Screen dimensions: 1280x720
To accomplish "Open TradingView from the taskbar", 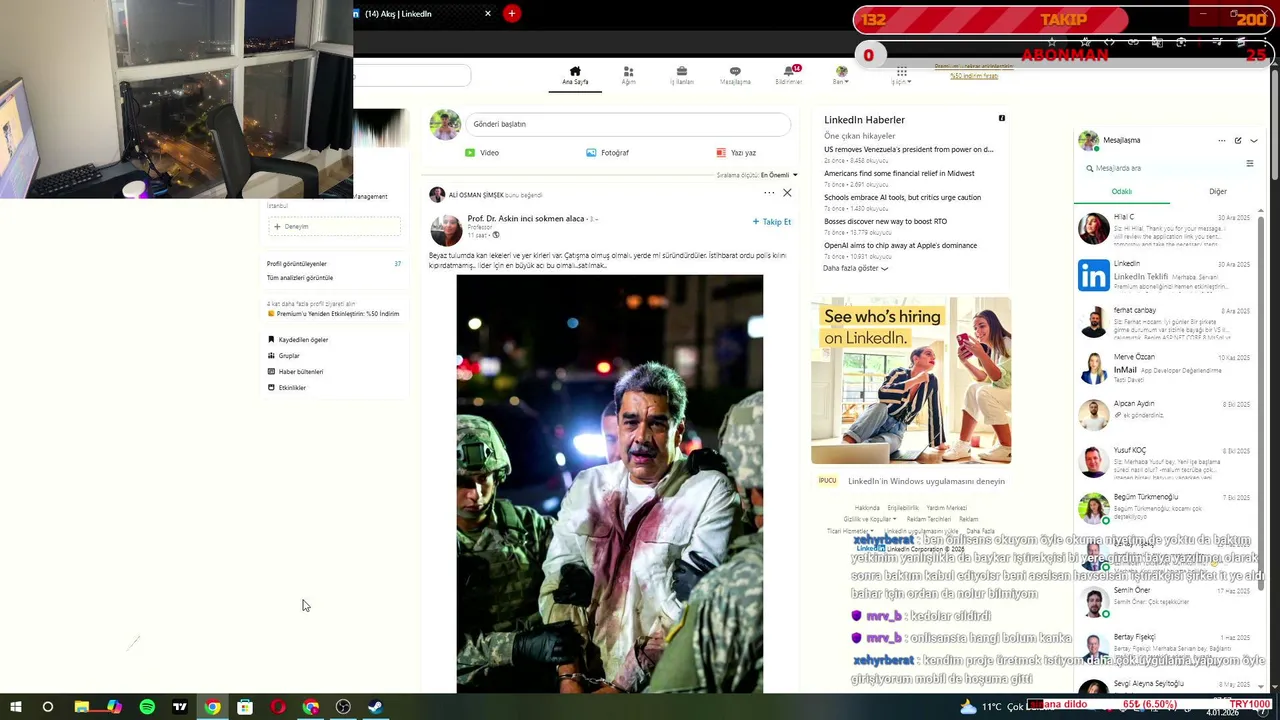I will 180,707.
